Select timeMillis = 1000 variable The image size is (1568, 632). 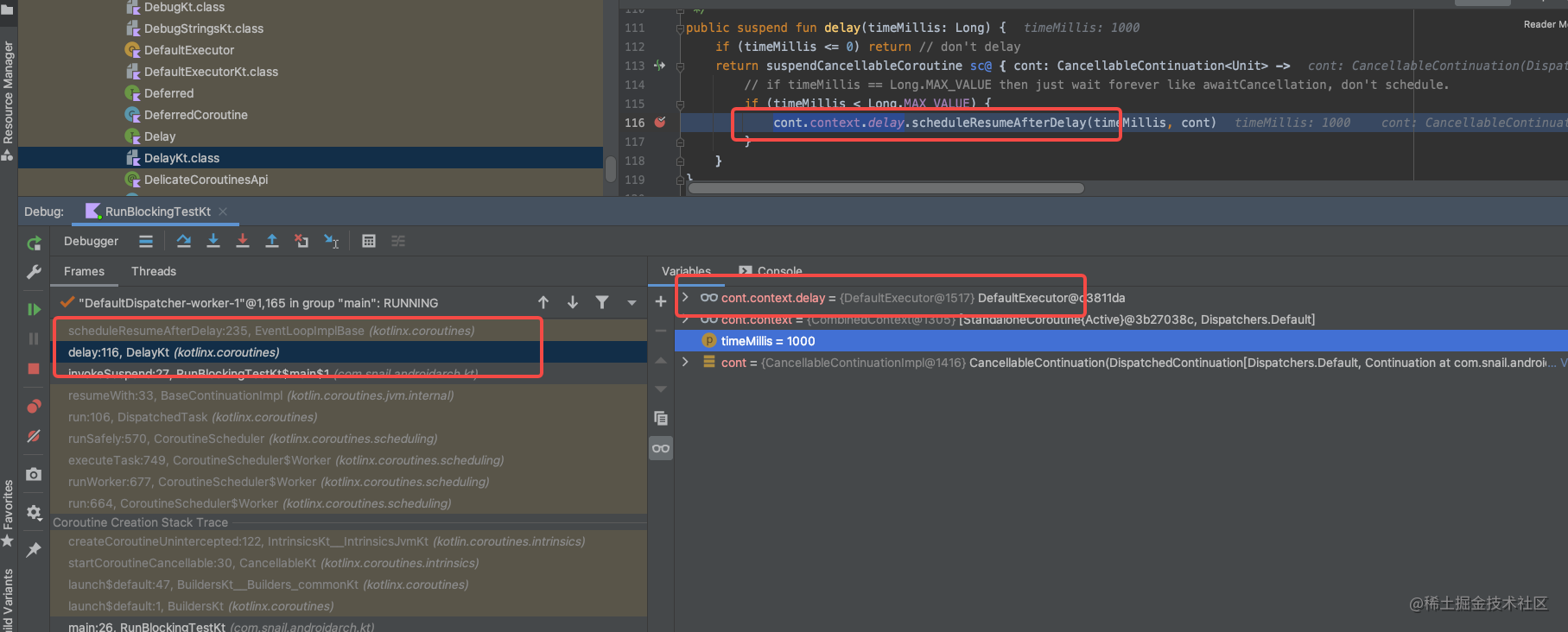[x=1121, y=341]
